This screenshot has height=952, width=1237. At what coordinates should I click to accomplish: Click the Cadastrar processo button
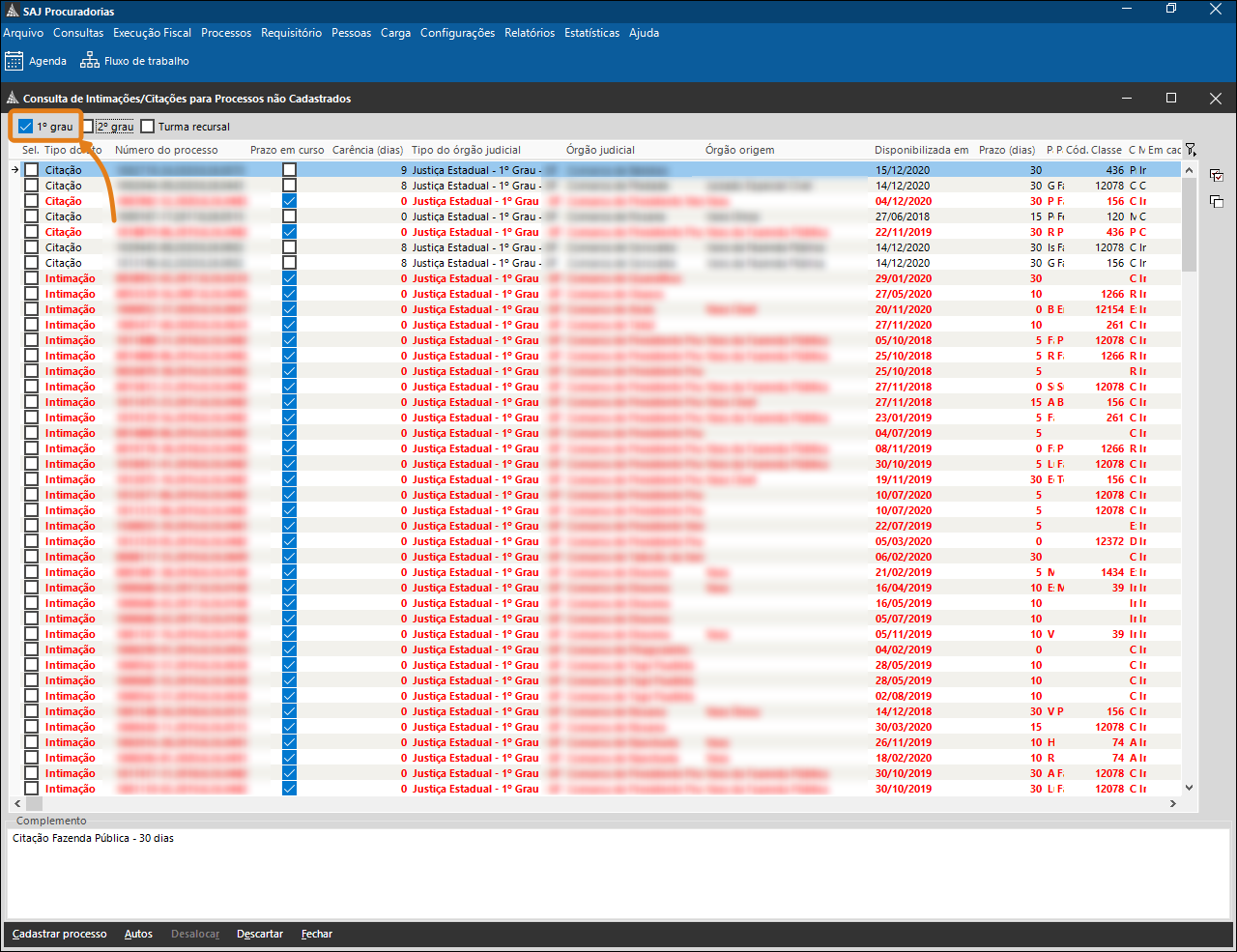coord(60,934)
